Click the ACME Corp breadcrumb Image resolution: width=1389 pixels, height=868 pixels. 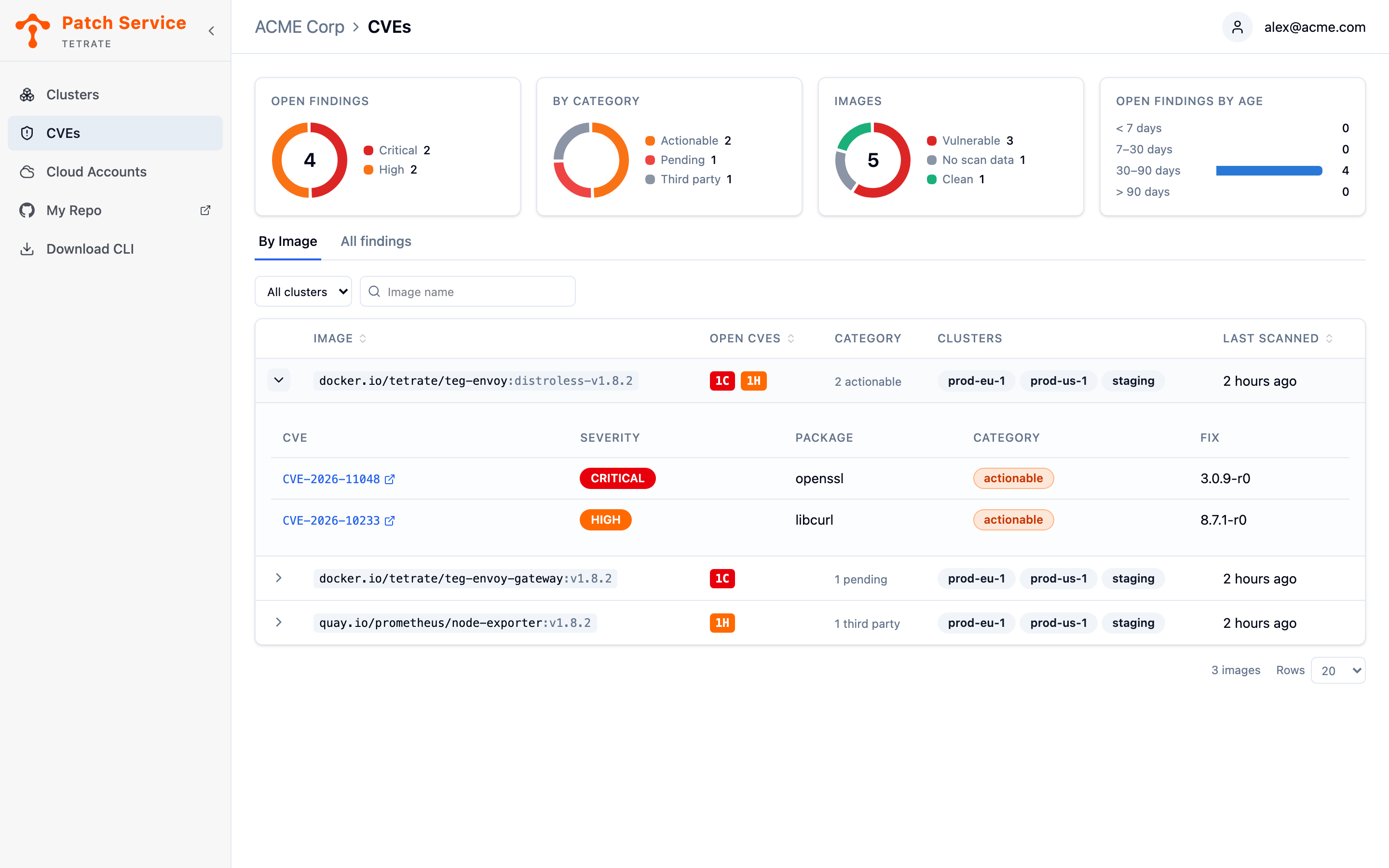click(x=300, y=27)
